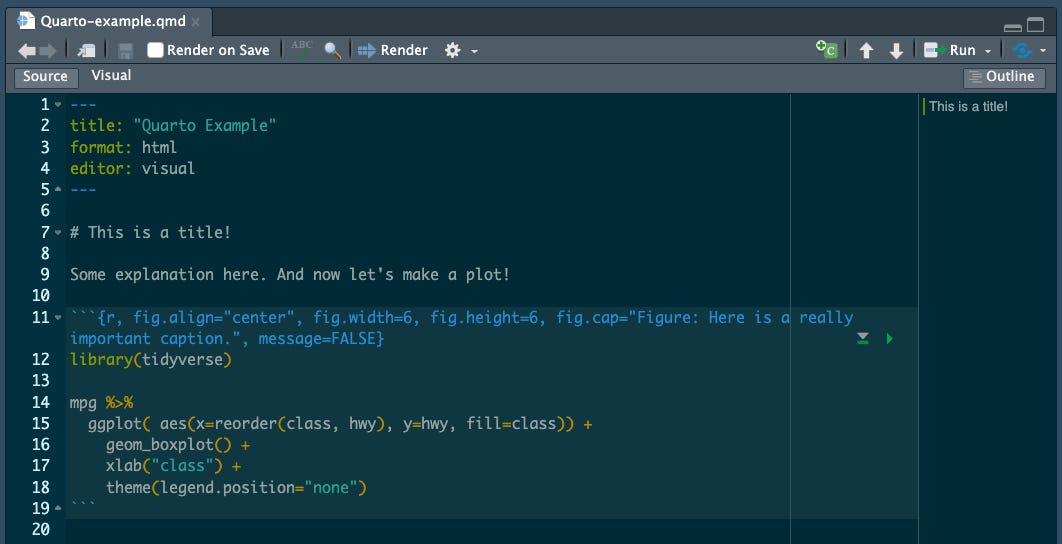This screenshot has width=1062, height=544.
Task: Click the 'format: html' line
Action: (x=123, y=147)
